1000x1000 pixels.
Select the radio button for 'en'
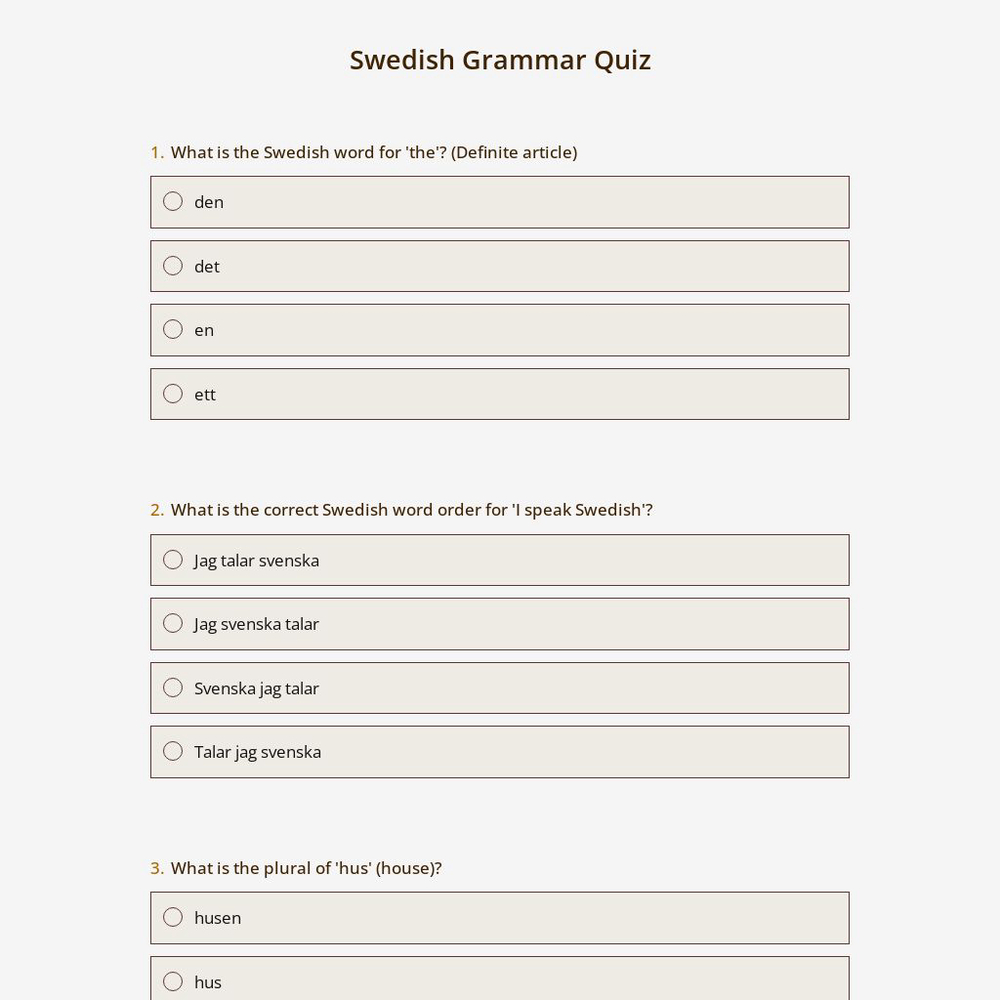click(x=173, y=329)
